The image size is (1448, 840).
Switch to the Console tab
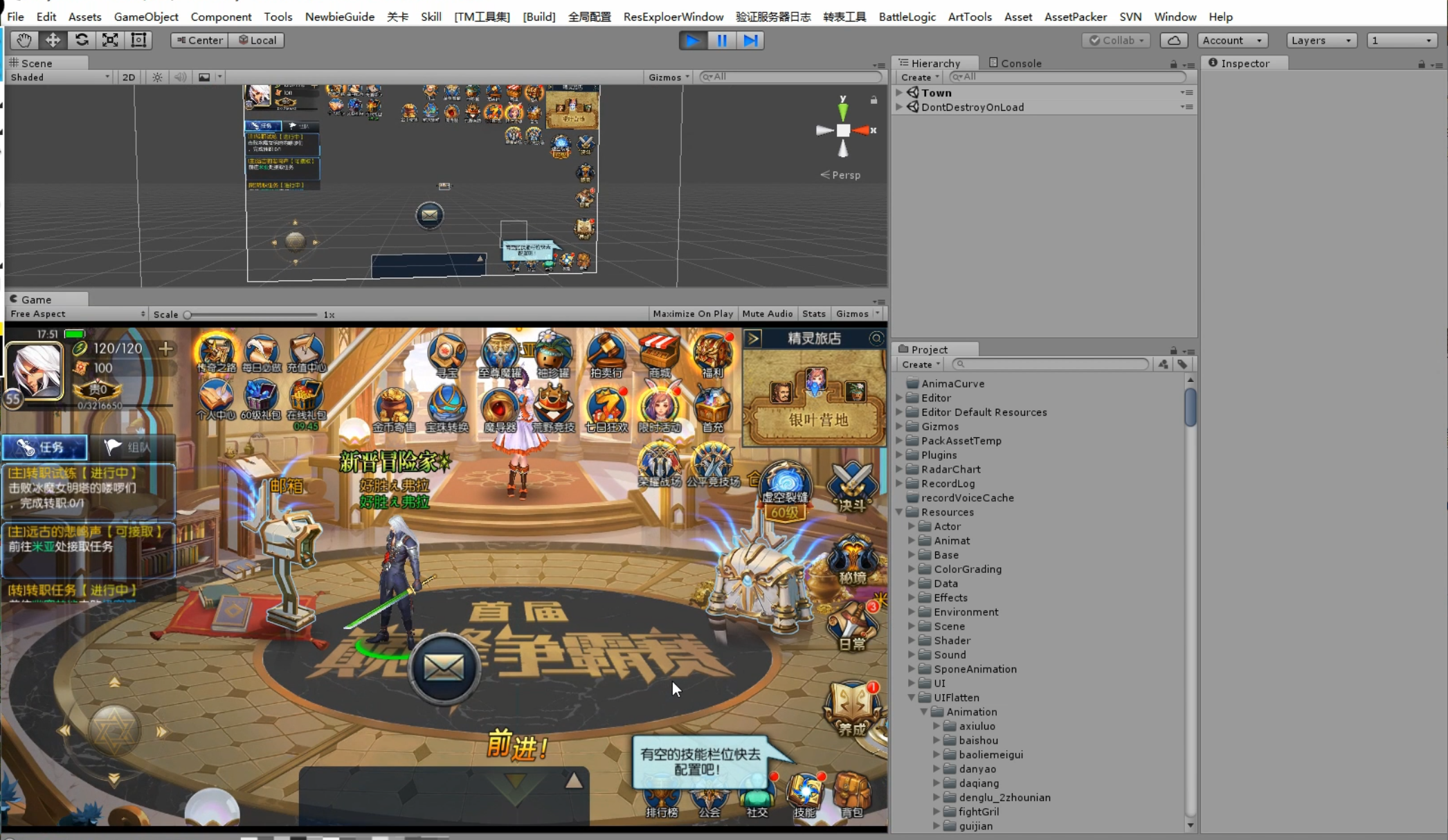[x=1015, y=63]
